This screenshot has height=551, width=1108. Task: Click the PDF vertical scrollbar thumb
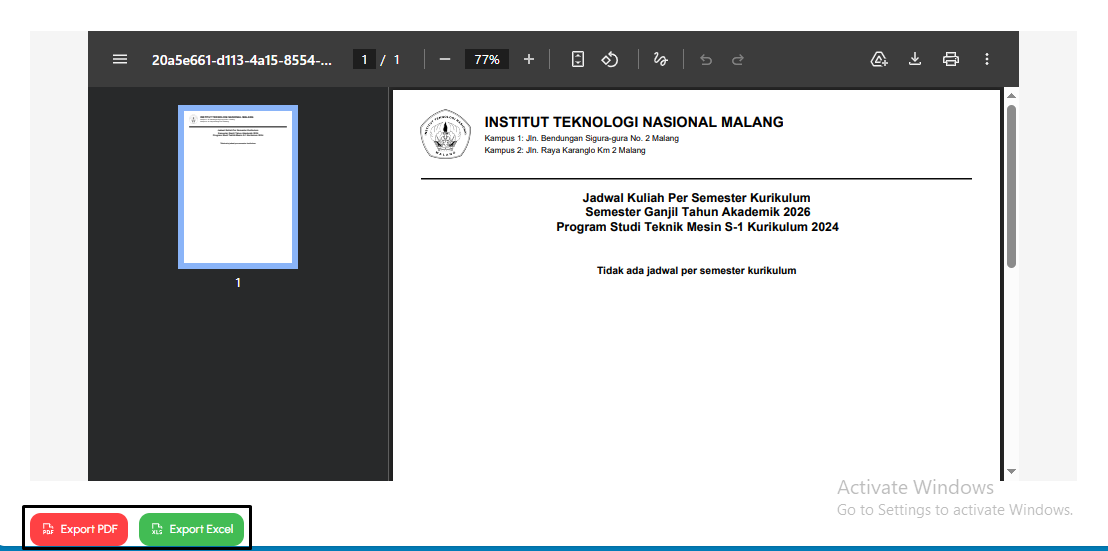(x=1011, y=186)
